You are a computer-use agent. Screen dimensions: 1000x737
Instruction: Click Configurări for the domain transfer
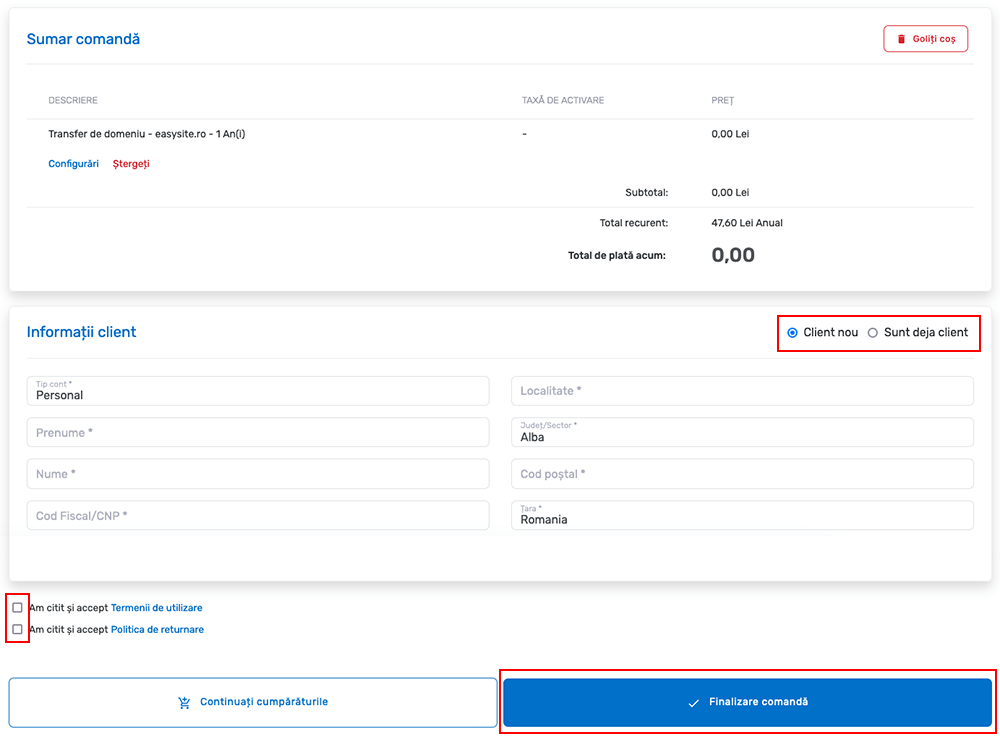72,163
